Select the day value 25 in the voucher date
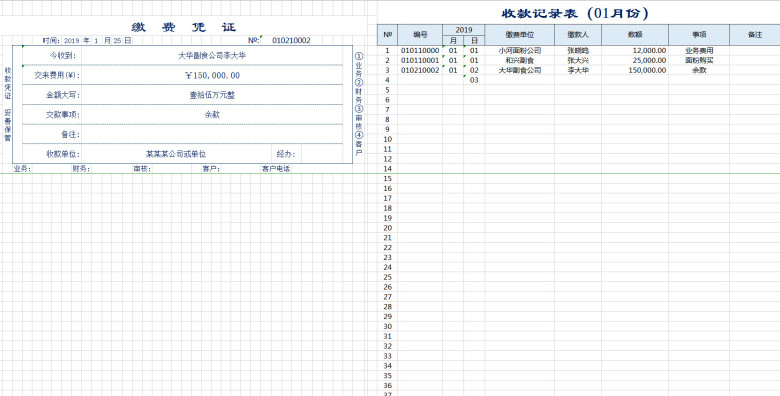This screenshot has width=780, height=396. pyautogui.click(x=117, y=41)
